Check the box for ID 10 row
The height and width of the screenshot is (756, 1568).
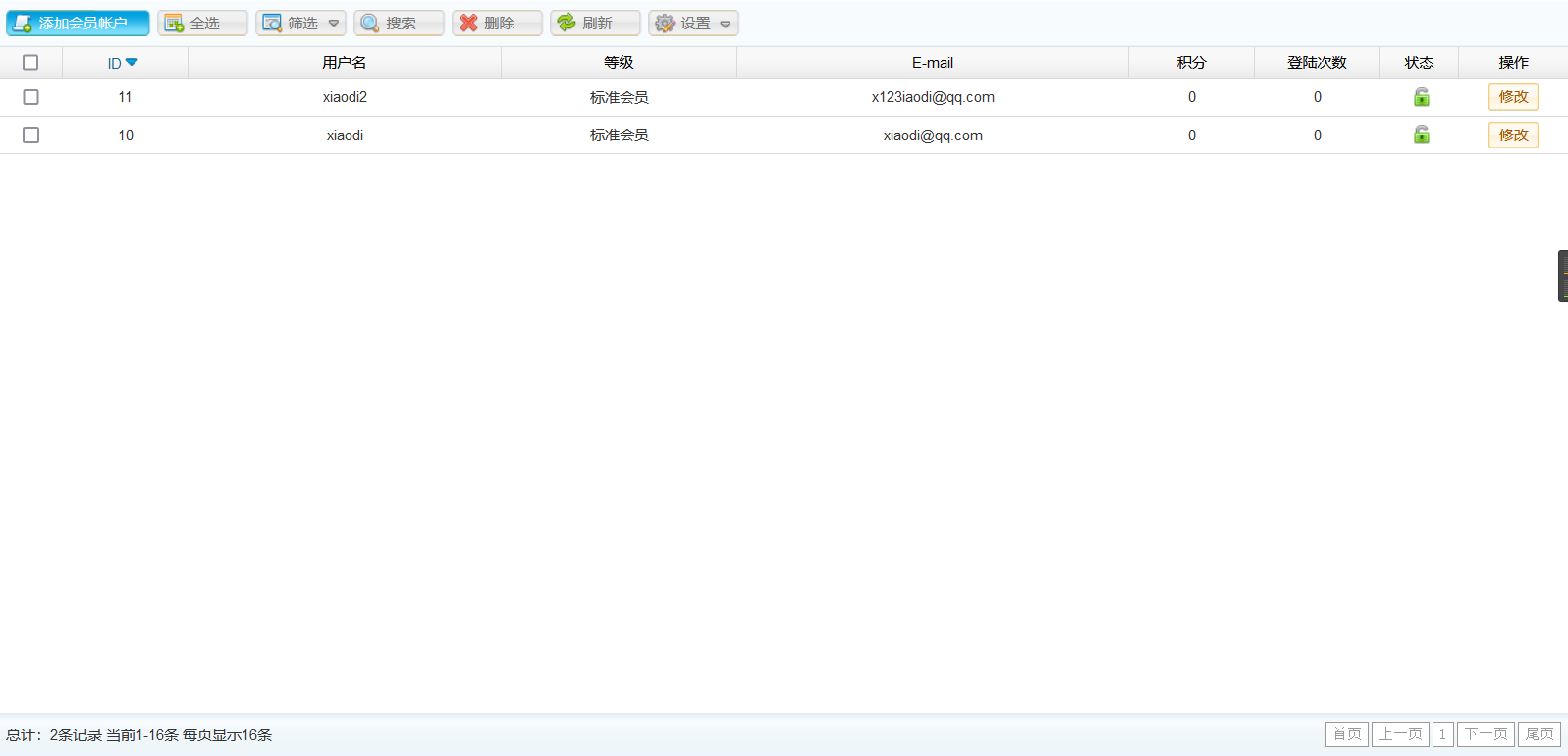coord(30,135)
